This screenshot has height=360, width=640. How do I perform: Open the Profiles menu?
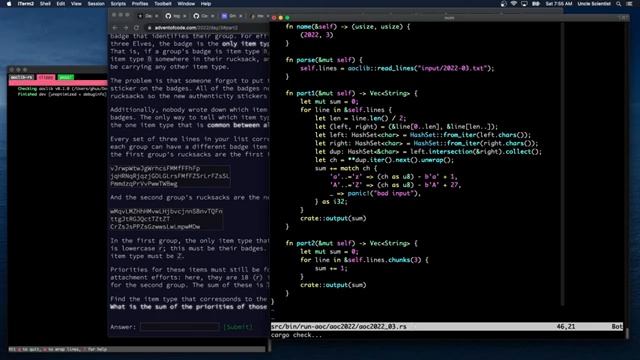[x=140, y=4]
